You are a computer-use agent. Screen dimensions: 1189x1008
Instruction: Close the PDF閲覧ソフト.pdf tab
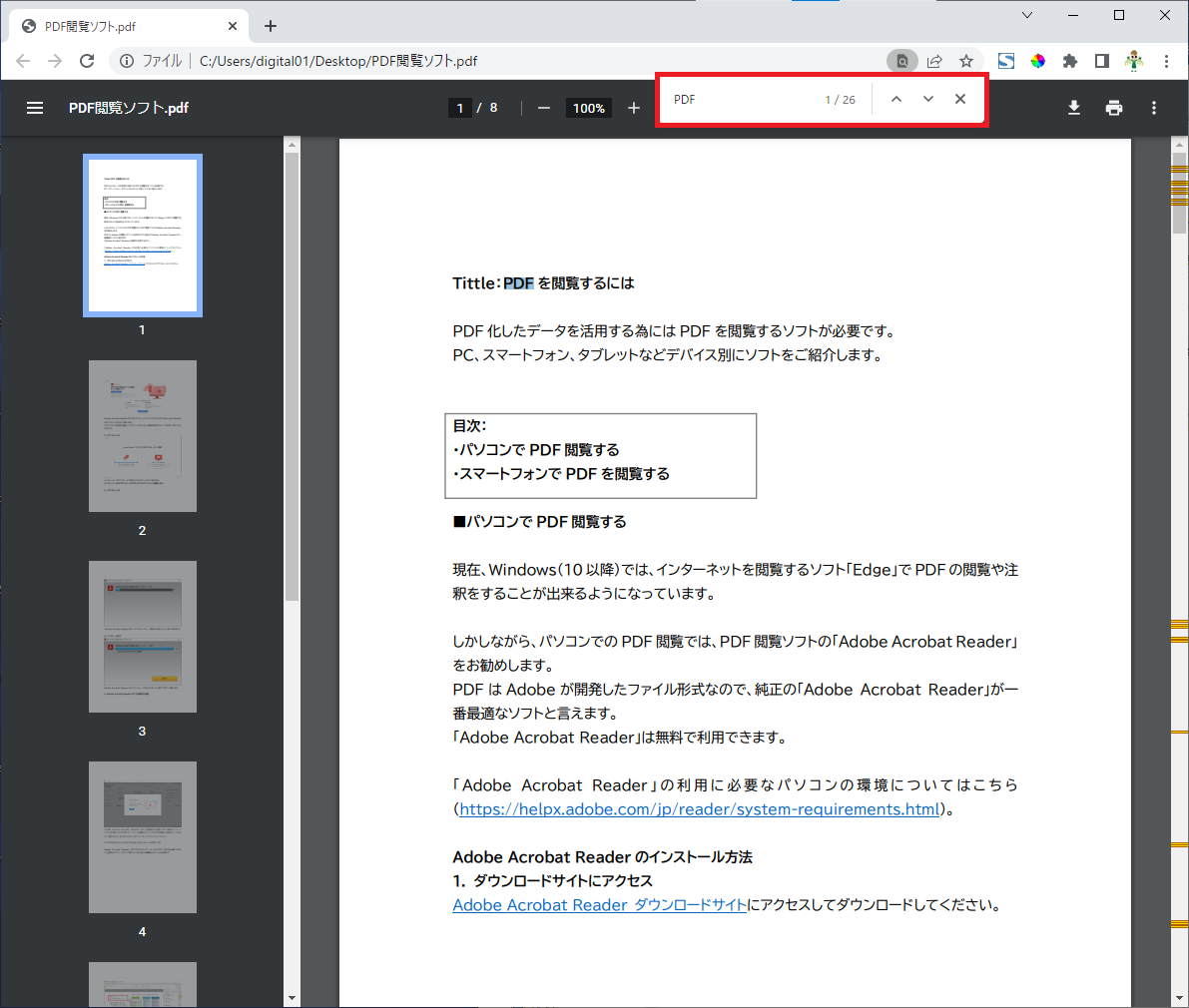233,27
